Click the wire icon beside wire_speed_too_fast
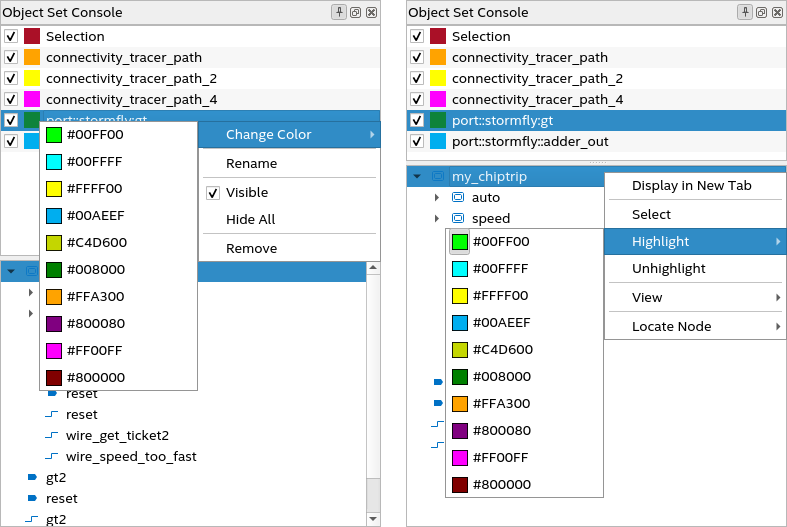 pos(52,456)
